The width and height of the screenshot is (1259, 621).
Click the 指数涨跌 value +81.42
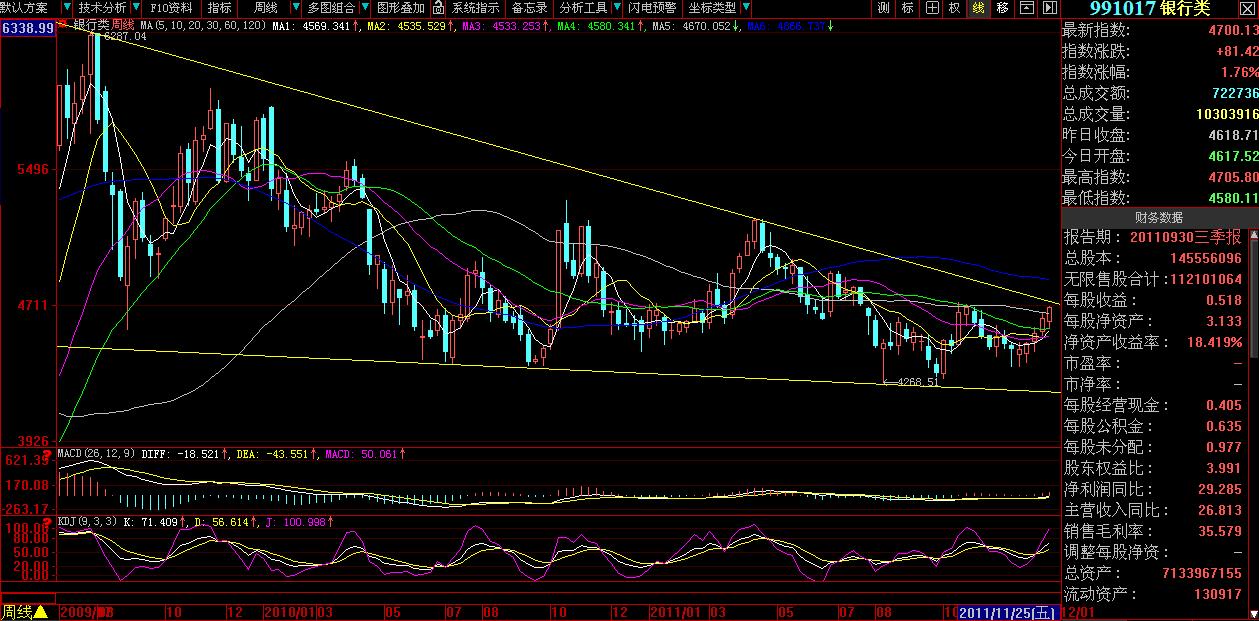pos(1235,52)
